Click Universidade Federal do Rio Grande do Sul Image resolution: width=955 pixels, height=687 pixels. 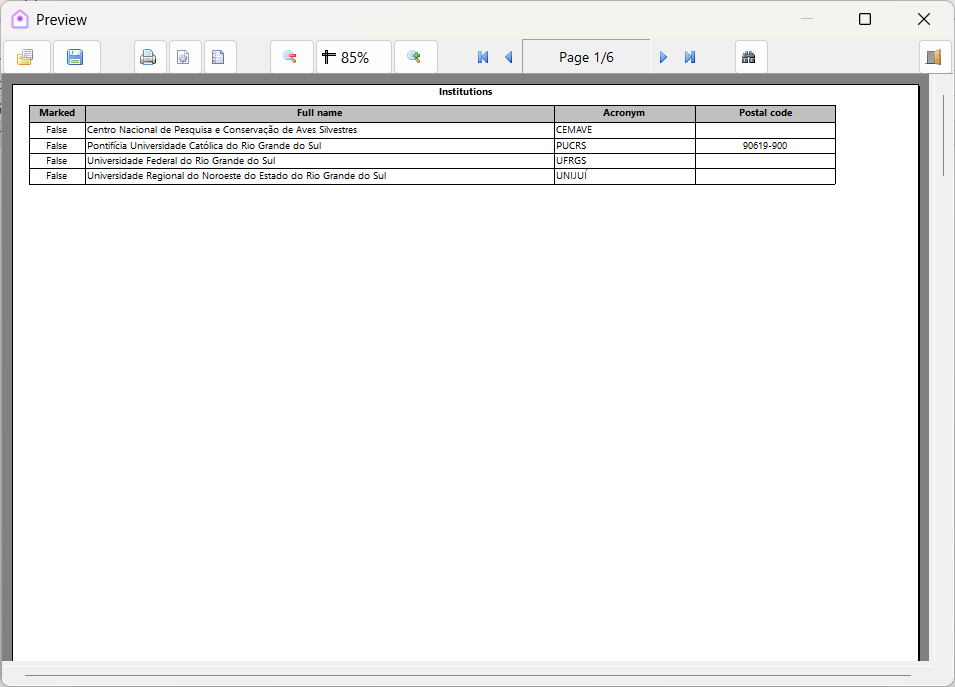[181, 161]
